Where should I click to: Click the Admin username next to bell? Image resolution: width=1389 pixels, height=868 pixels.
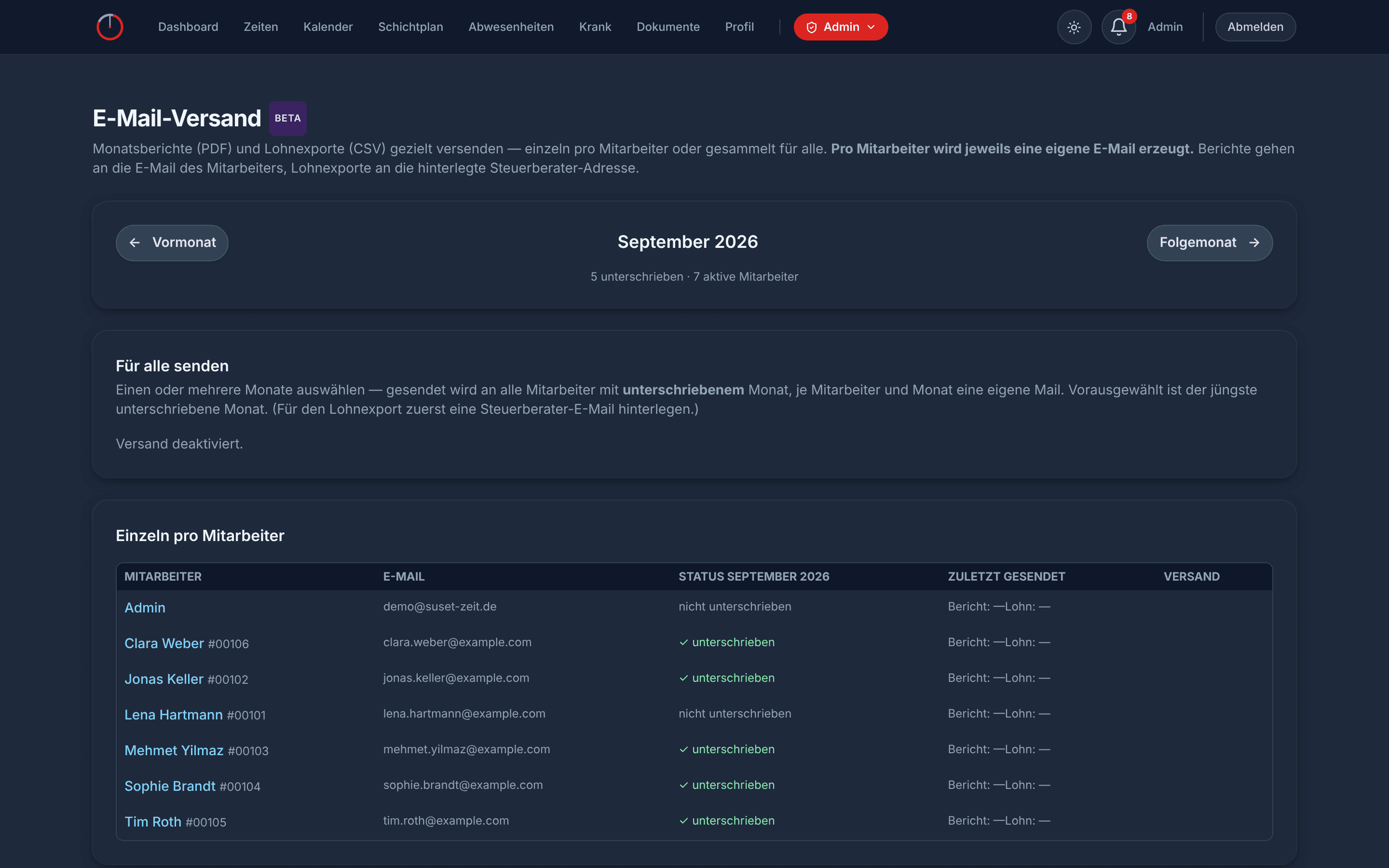pos(1165,27)
